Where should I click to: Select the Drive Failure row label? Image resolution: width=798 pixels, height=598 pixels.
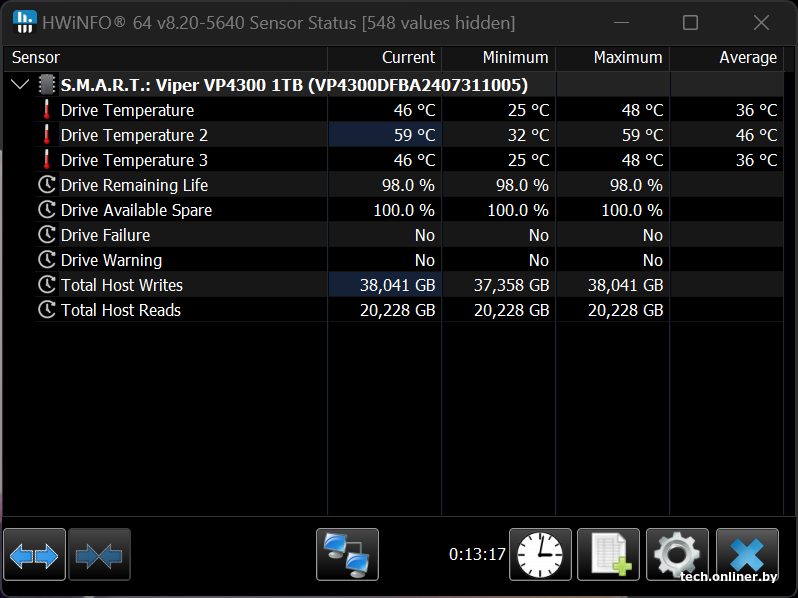coord(105,235)
